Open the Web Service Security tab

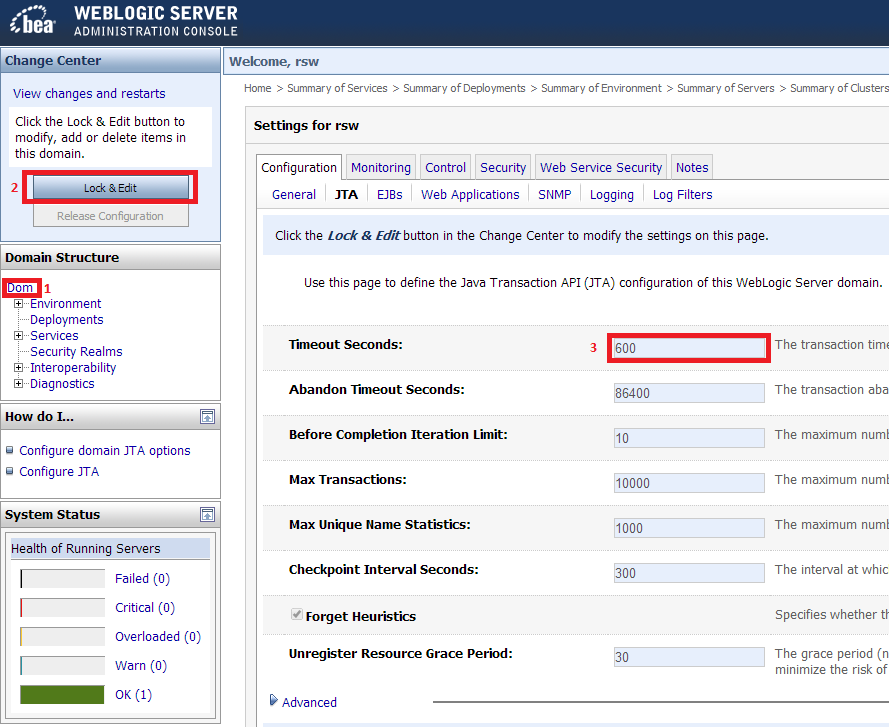[x=600, y=168]
